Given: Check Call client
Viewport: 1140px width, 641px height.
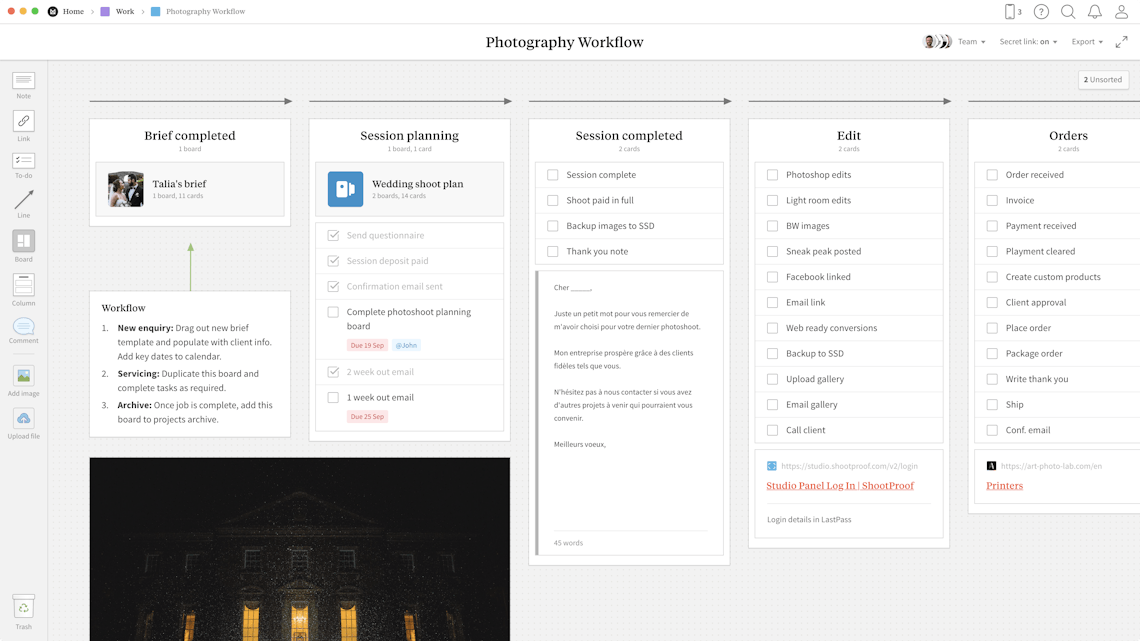Looking at the screenshot, I should 772,430.
